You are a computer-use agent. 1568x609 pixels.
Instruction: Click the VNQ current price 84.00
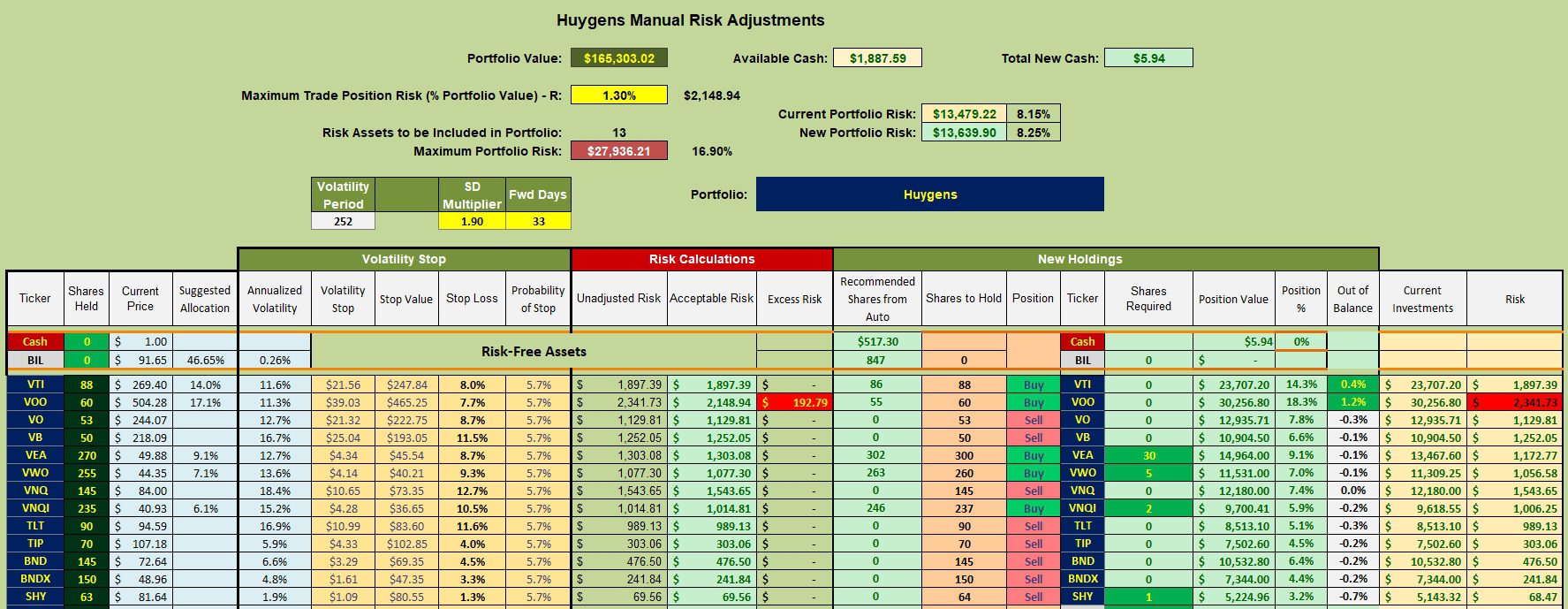(x=140, y=491)
